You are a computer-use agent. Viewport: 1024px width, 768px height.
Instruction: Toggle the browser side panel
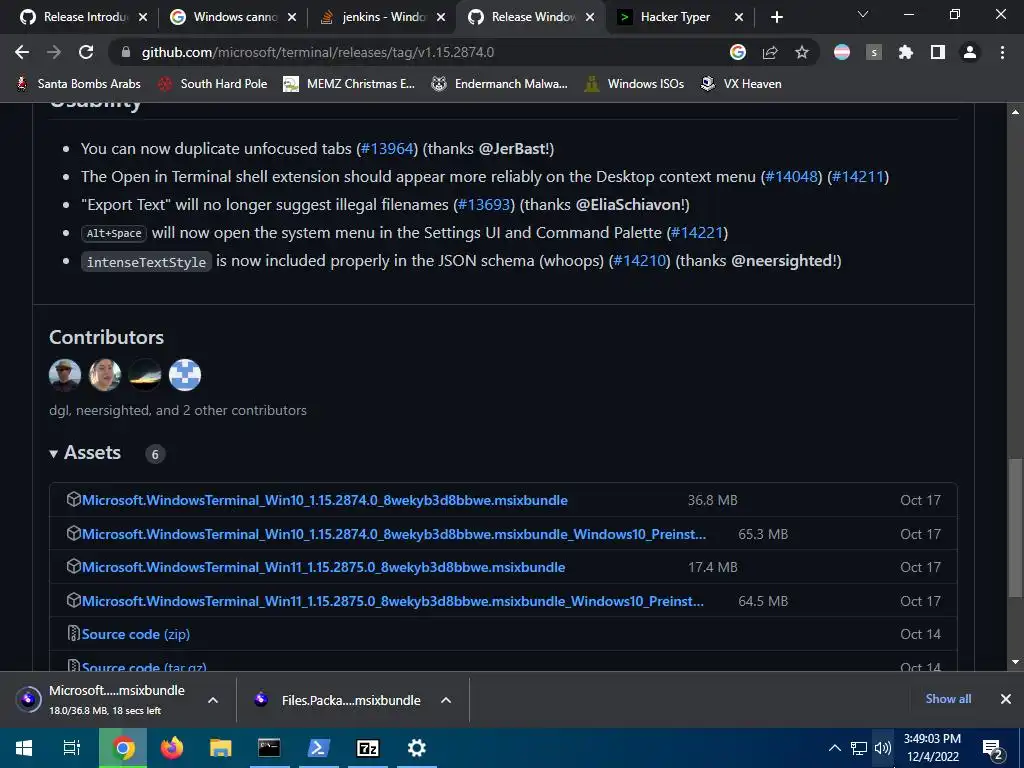click(x=938, y=52)
